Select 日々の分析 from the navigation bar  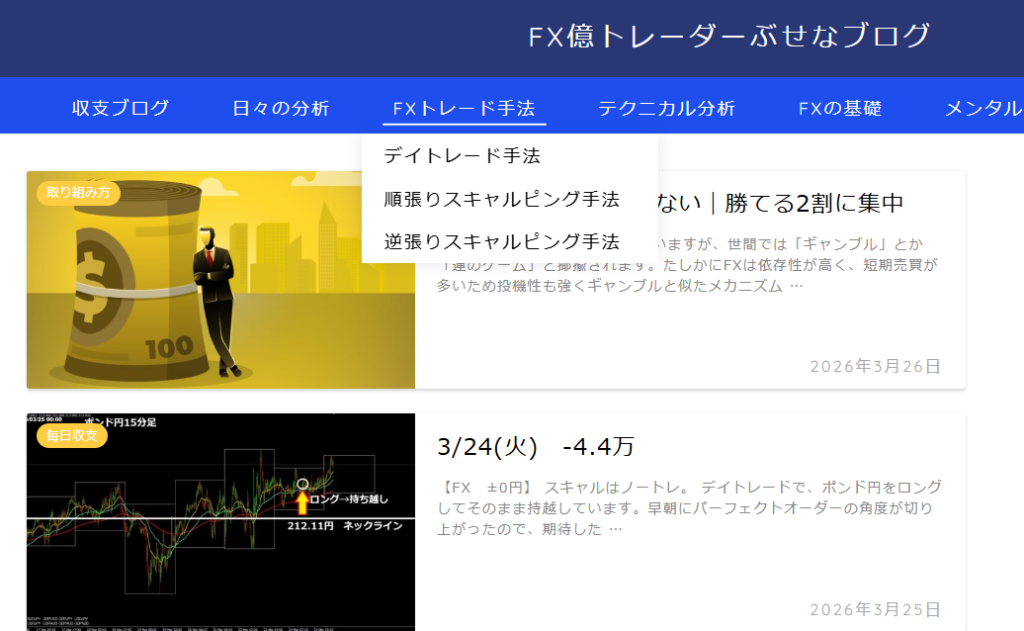[x=278, y=108]
